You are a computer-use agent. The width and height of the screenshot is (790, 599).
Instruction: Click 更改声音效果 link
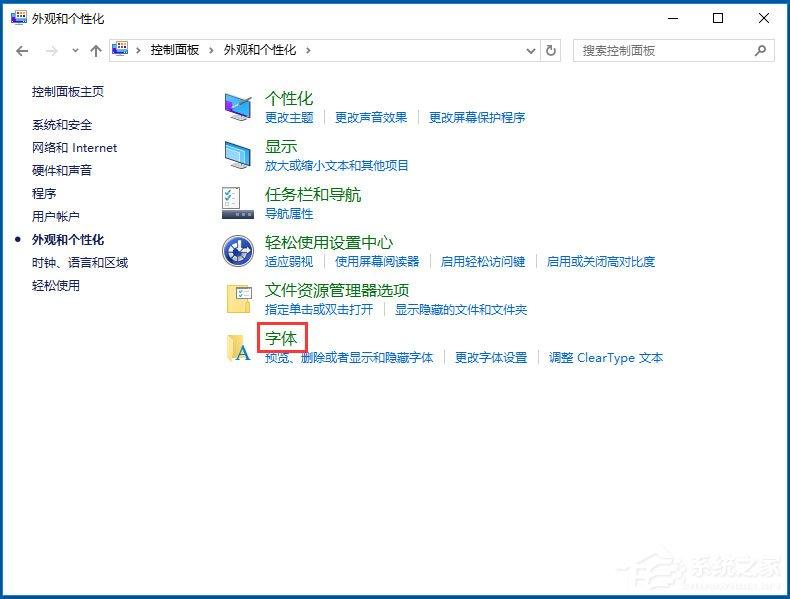coord(371,118)
